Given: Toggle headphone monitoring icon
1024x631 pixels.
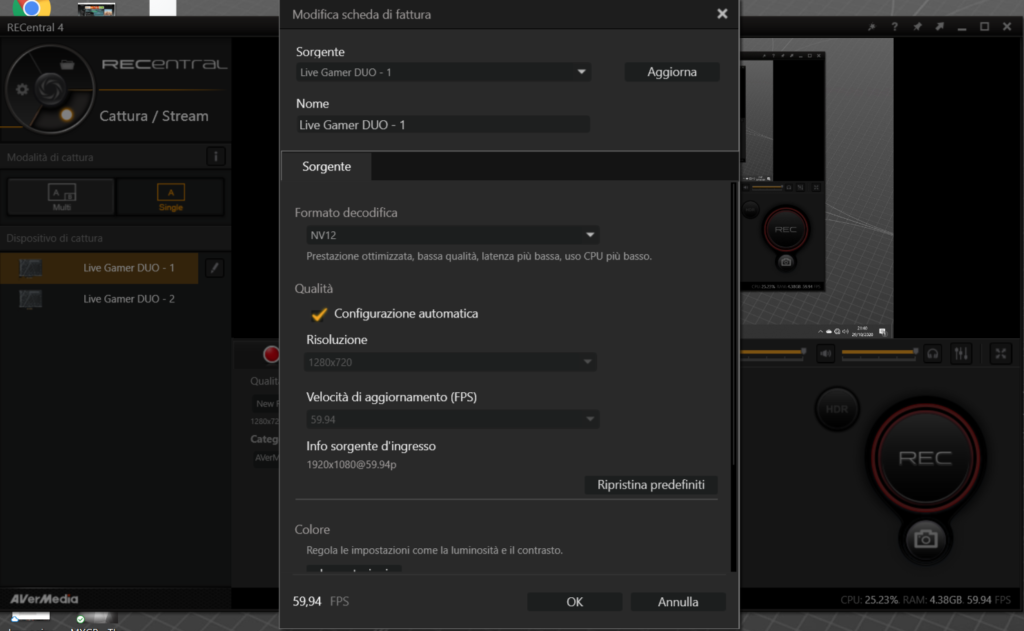Looking at the screenshot, I should click(x=933, y=354).
